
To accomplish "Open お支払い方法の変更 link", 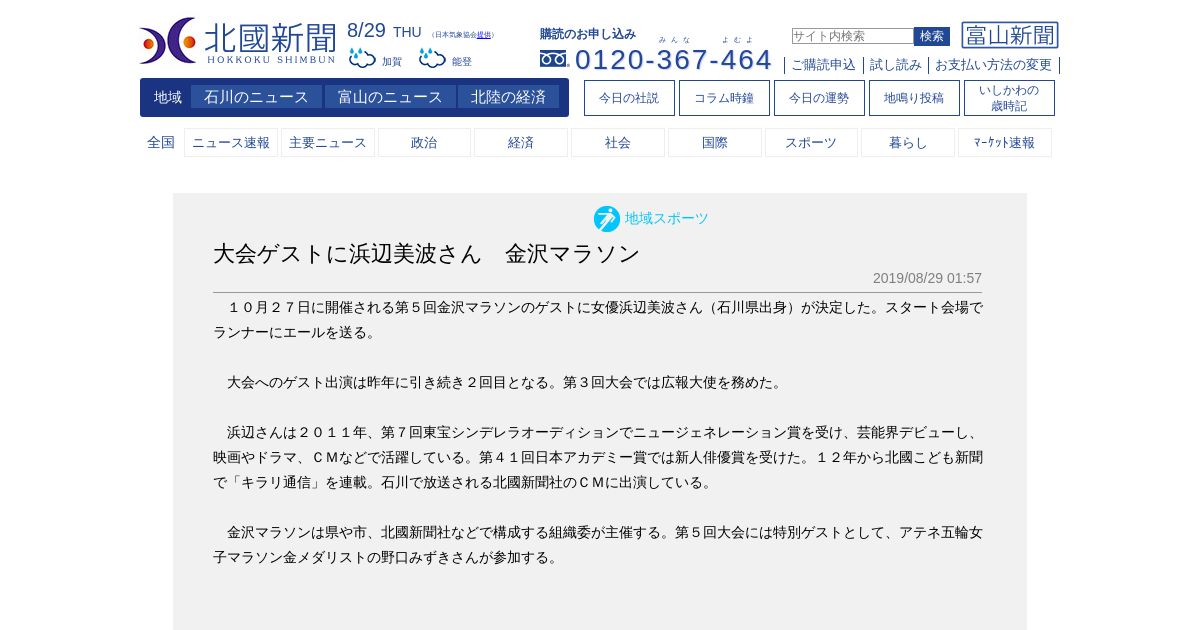I will click(993, 65).
